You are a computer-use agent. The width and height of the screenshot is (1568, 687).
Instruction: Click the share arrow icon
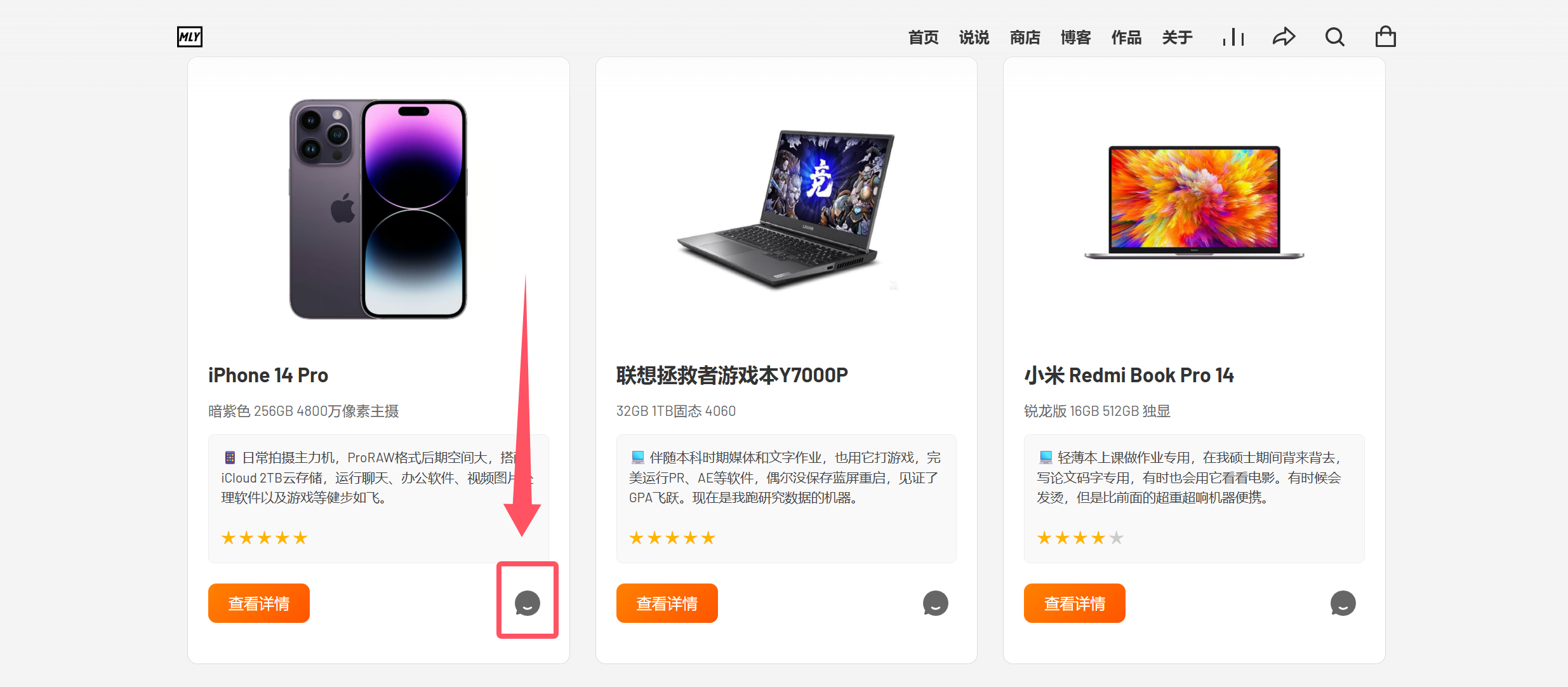coord(1284,37)
